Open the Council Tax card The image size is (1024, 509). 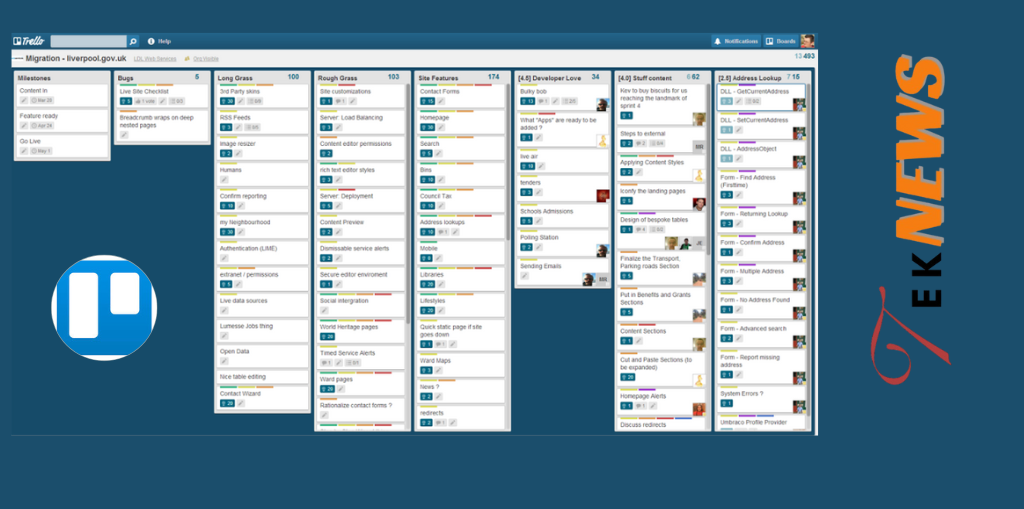point(461,200)
